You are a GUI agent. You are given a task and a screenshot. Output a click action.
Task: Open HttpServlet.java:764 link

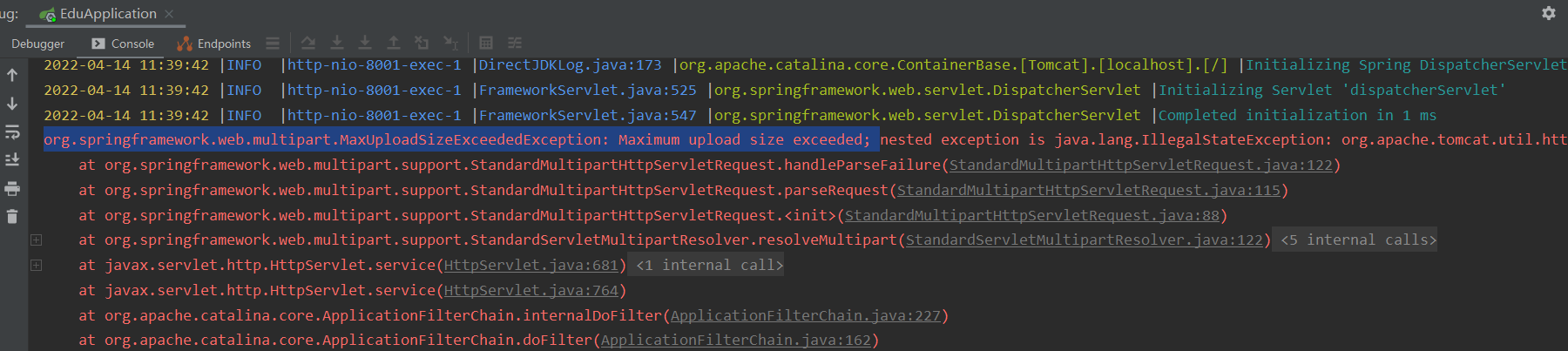(x=531, y=290)
